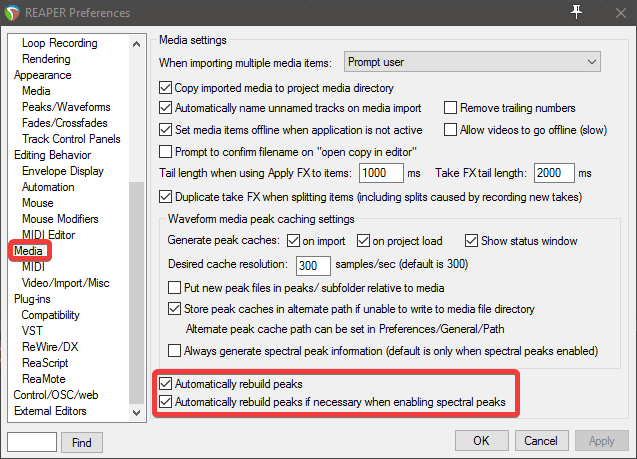
Task: Click the REAPER logo icon in title bar
Action: (11, 13)
